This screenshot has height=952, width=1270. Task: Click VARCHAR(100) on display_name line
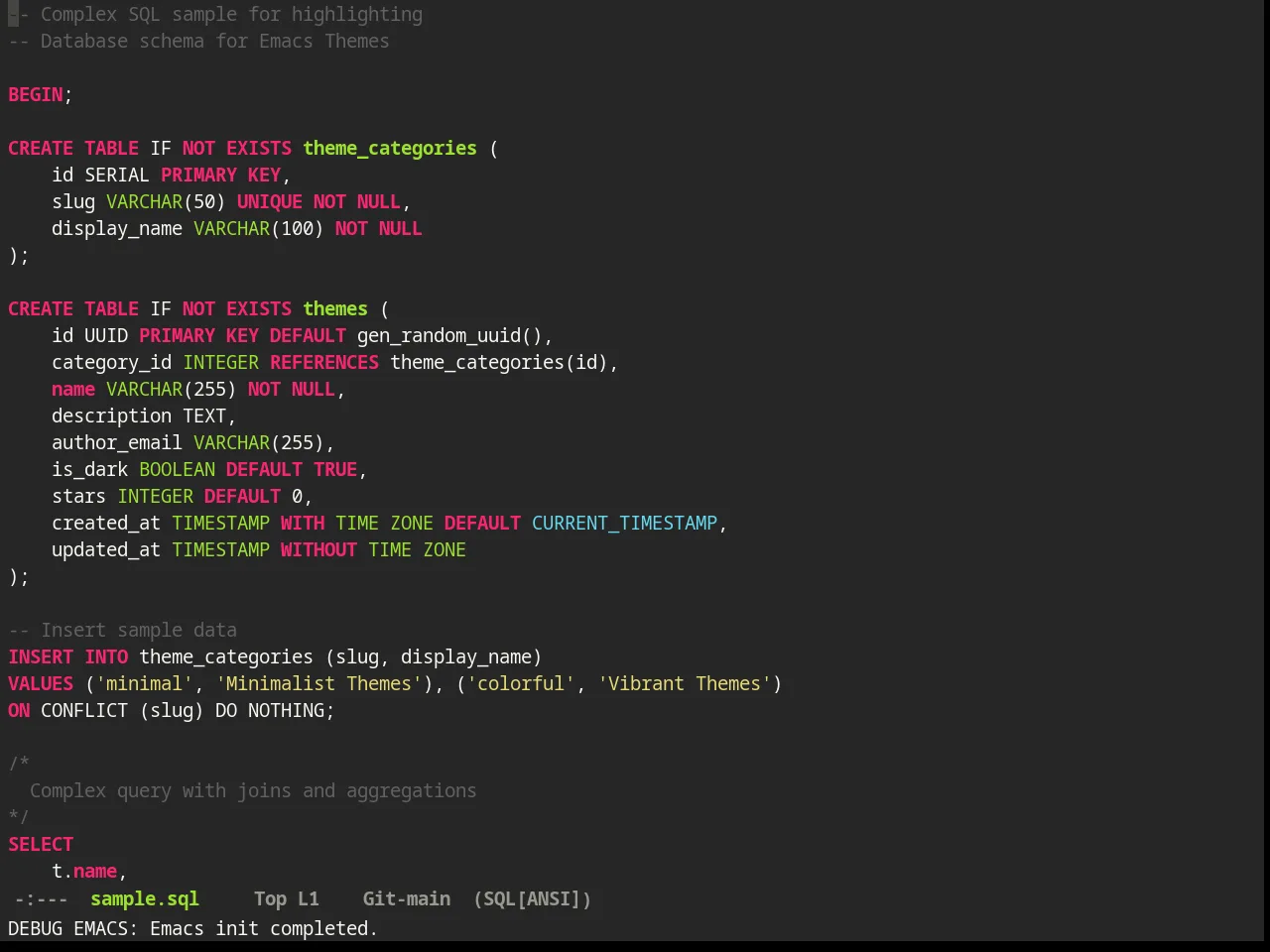tap(259, 229)
